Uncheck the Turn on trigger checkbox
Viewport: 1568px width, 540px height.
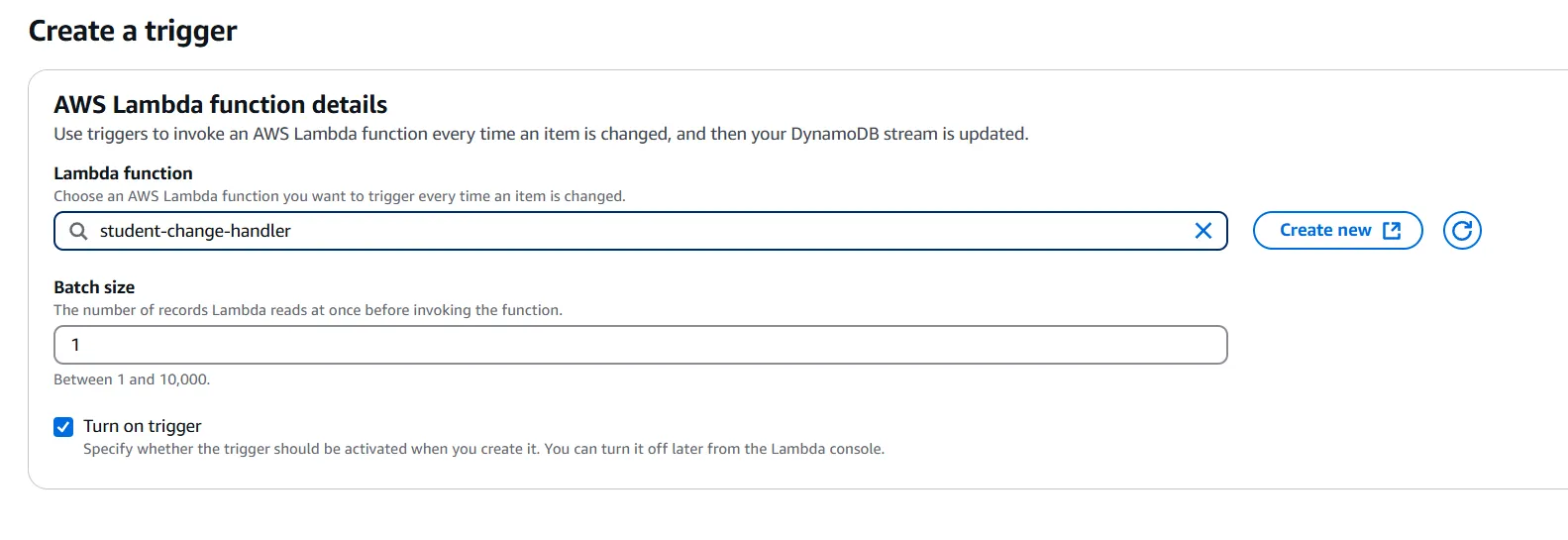(x=63, y=427)
